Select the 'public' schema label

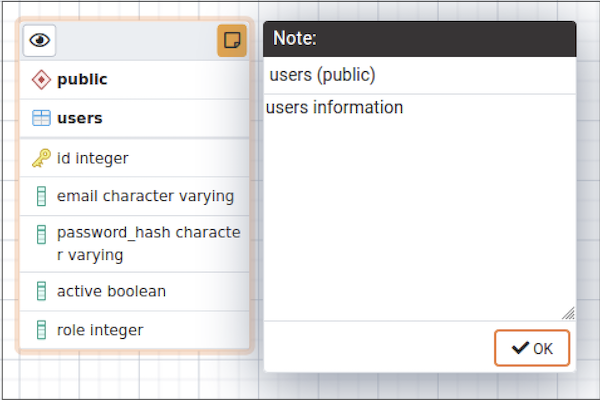tap(82, 80)
